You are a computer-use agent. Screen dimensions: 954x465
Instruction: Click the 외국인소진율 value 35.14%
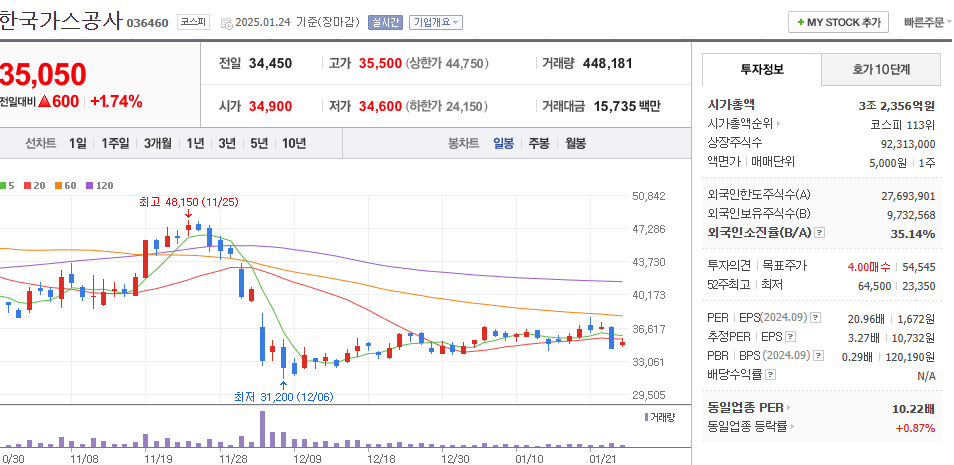[913, 234]
